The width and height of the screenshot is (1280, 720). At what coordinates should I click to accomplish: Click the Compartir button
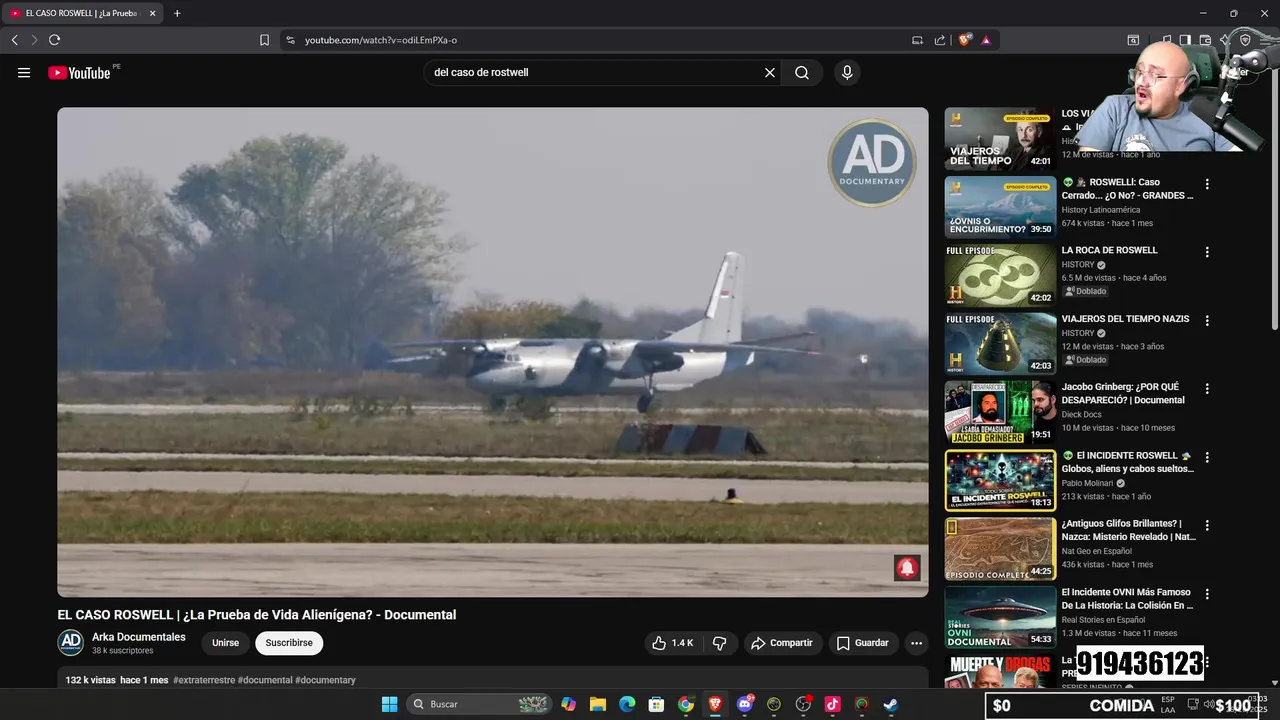783,643
